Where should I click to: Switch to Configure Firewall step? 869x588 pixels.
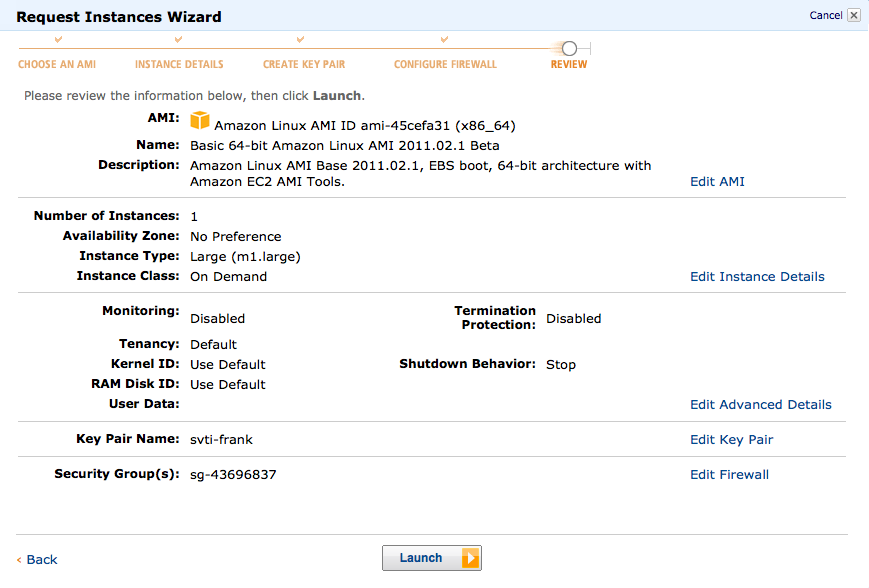click(x=445, y=64)
